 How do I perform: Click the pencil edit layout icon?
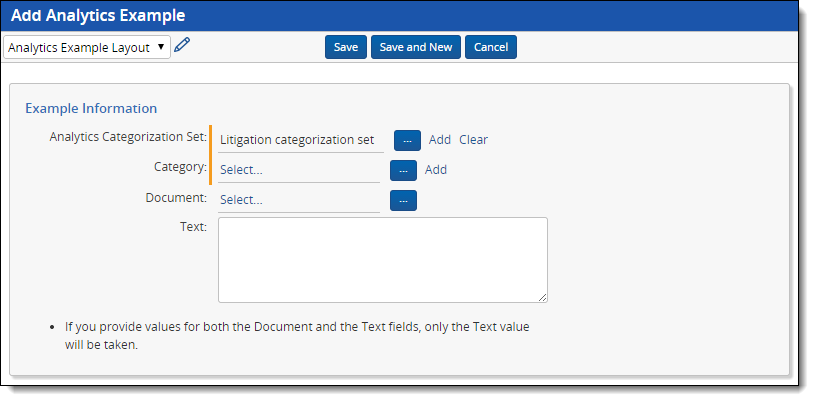click(x=181, y=46)
